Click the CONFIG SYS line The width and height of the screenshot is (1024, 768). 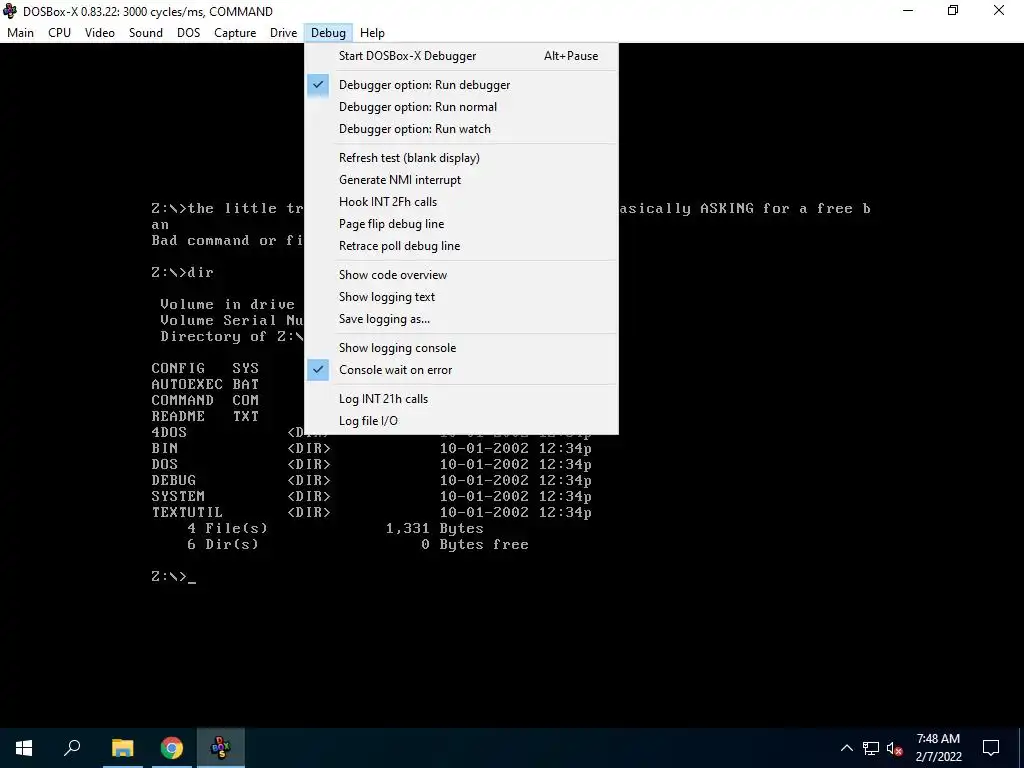tap(205, 368)
